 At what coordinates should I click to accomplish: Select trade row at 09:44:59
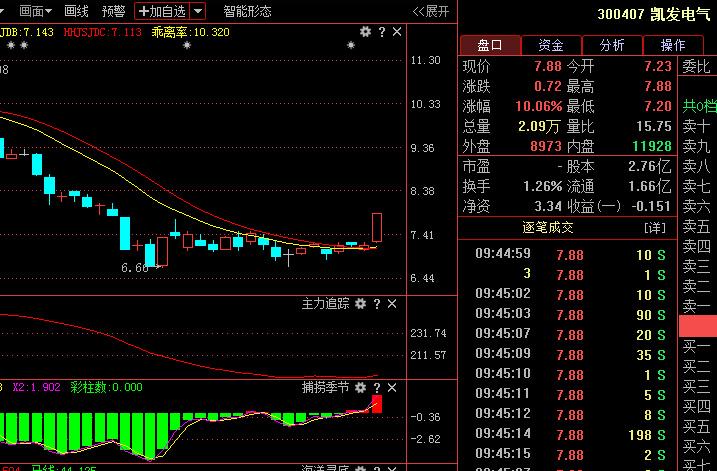point(567,254)
